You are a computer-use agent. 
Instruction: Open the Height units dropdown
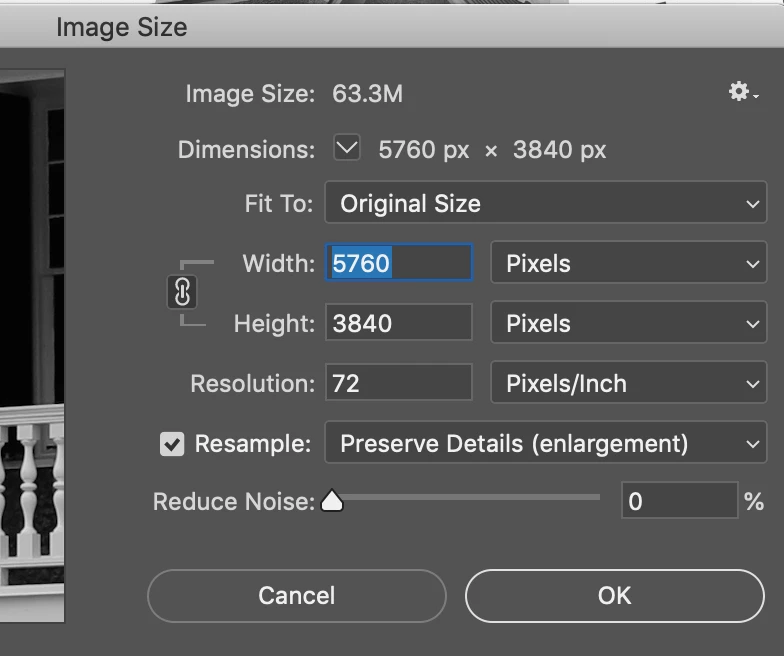[x=628, y=324]
